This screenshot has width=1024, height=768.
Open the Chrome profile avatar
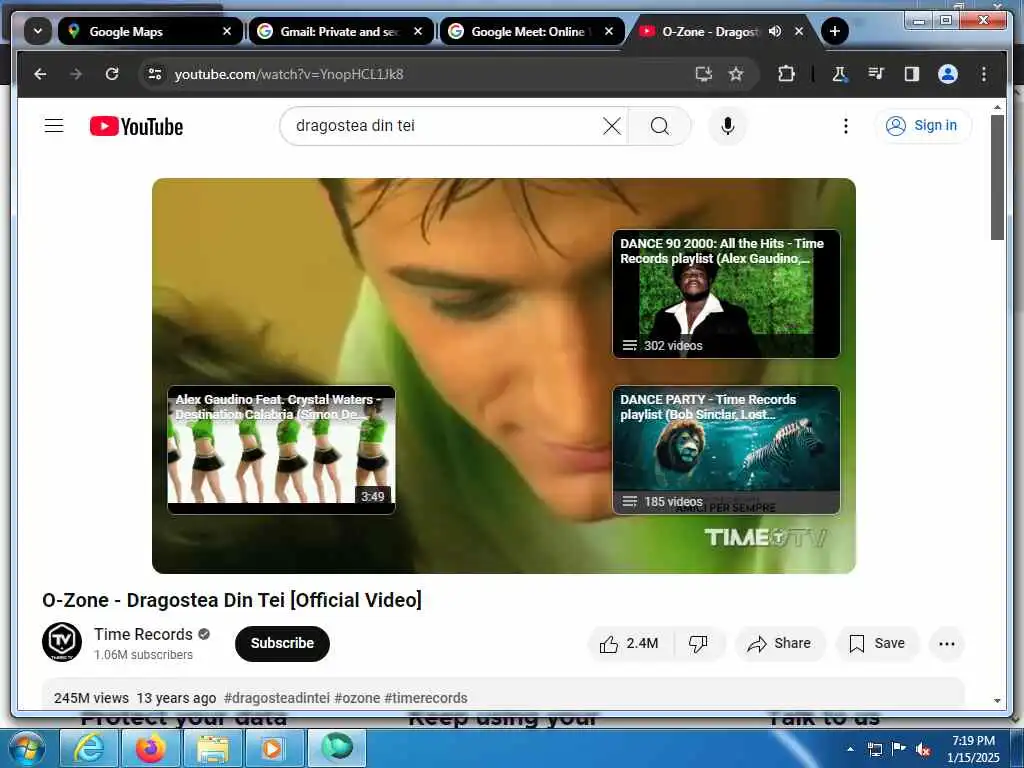[x=948, y=74]
